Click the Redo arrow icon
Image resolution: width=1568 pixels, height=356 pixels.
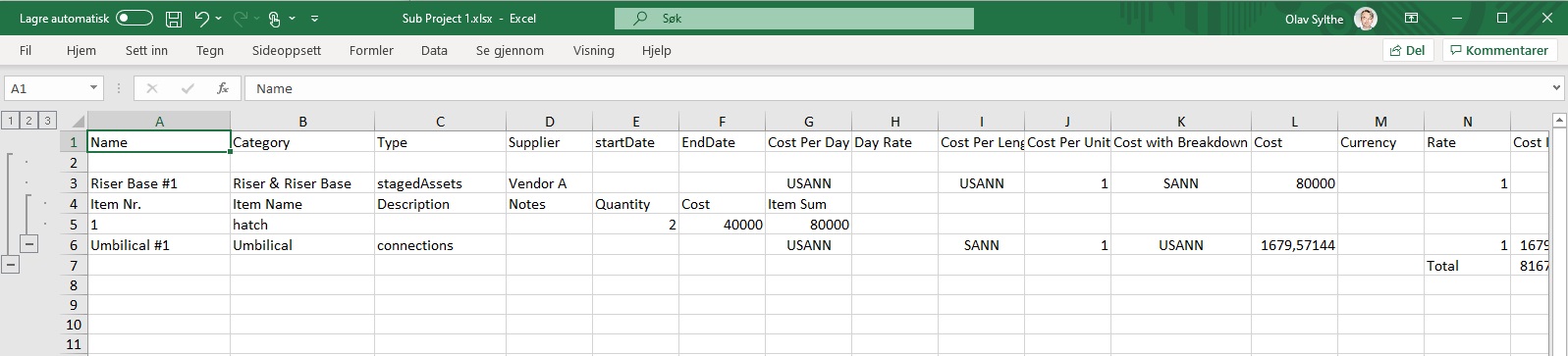(240, 18)
